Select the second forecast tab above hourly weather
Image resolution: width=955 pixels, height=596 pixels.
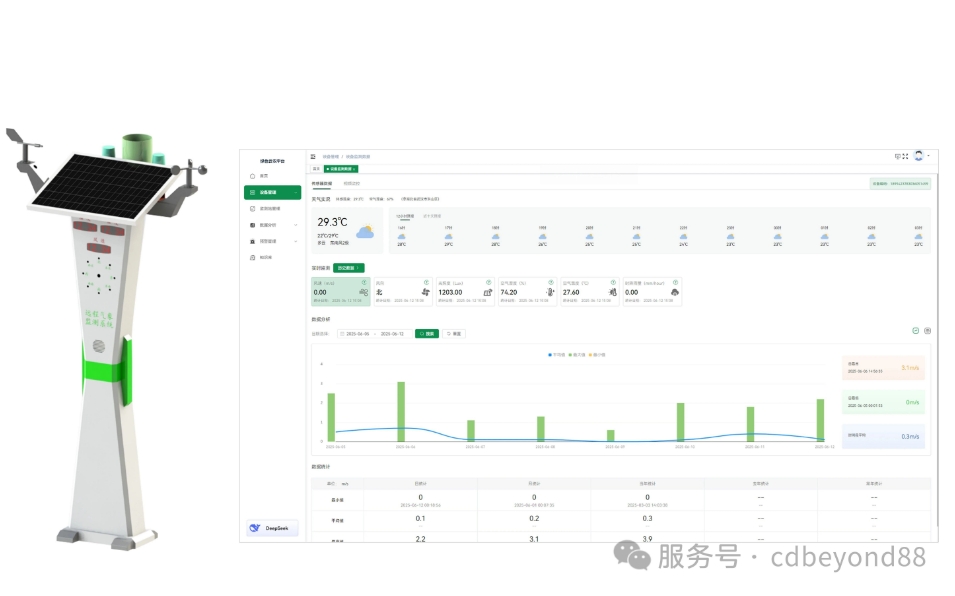pyautogui.click(x=432, y=215)
